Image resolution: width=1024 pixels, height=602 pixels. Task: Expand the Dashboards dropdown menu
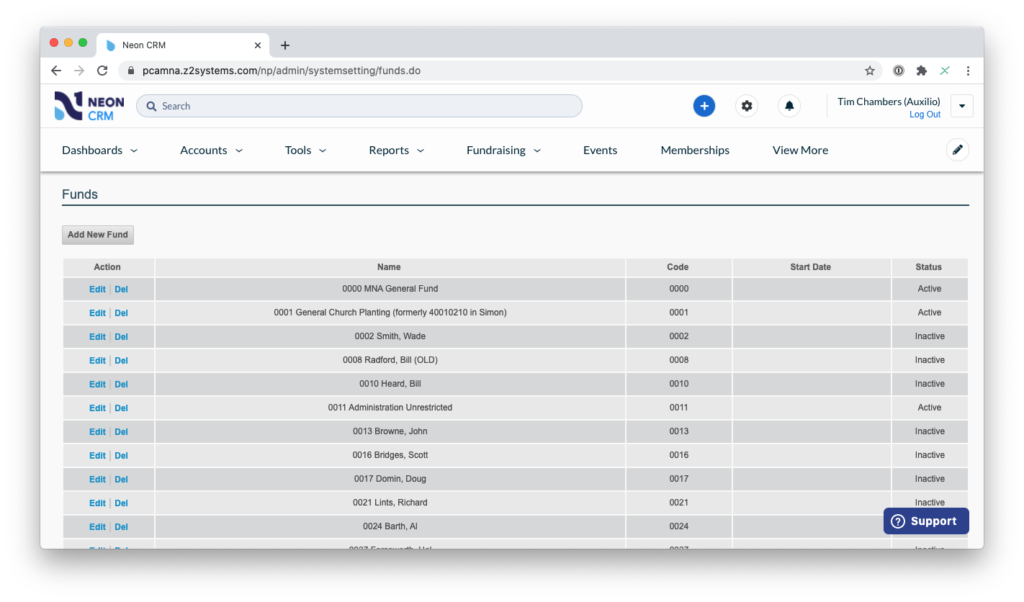tap(98, 149)
